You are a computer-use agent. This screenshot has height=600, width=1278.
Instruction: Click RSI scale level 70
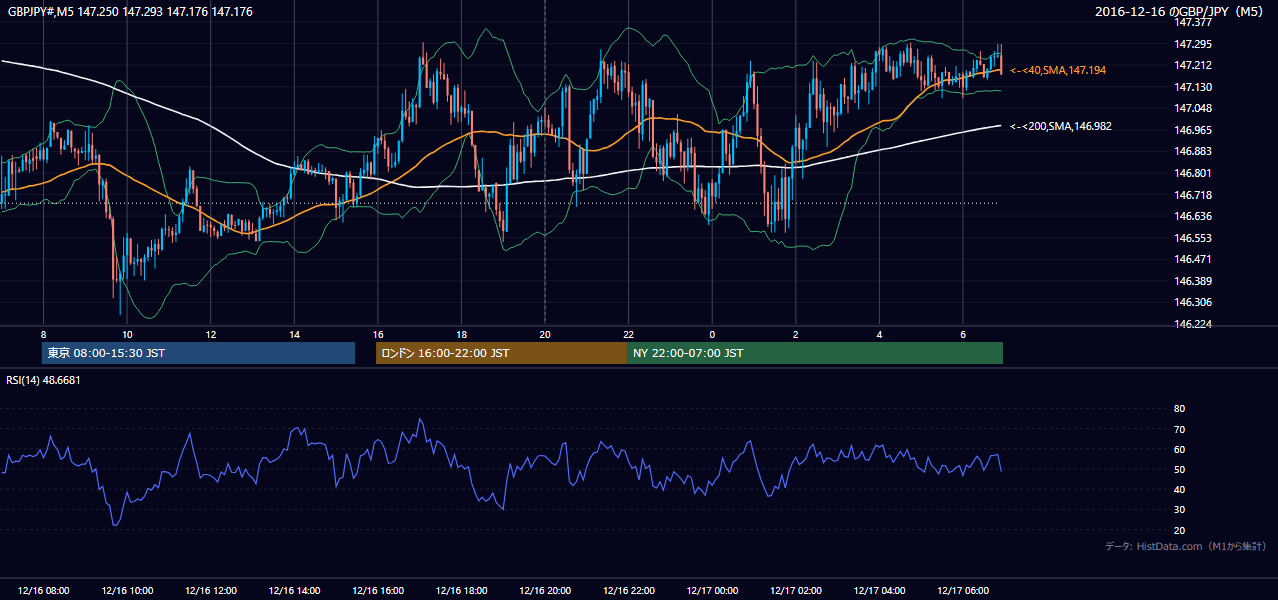(1179, 429)
